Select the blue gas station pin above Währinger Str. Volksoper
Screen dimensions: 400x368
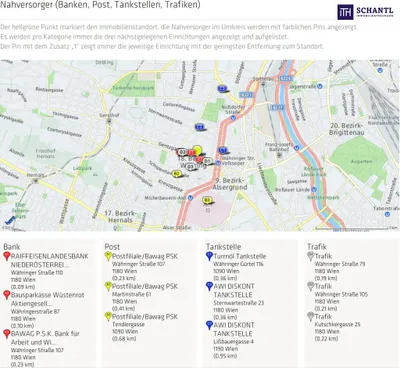223,150
